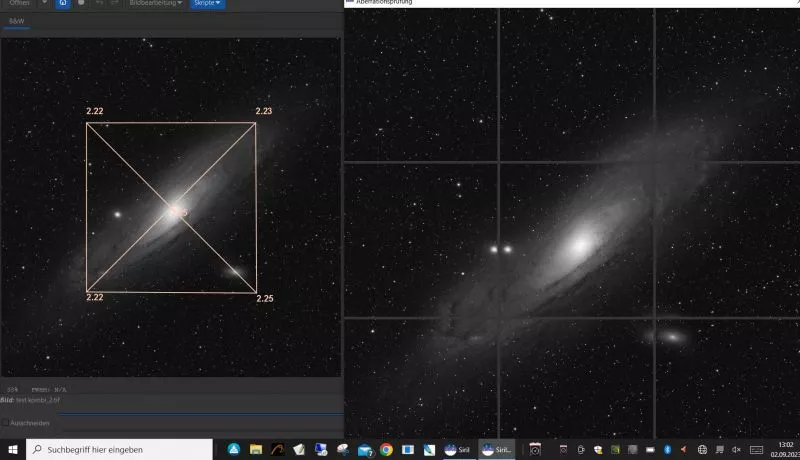Open the Bildbearbeitung dropdown menu
This screenshot has height=460, width=800.
coord(156,3)
